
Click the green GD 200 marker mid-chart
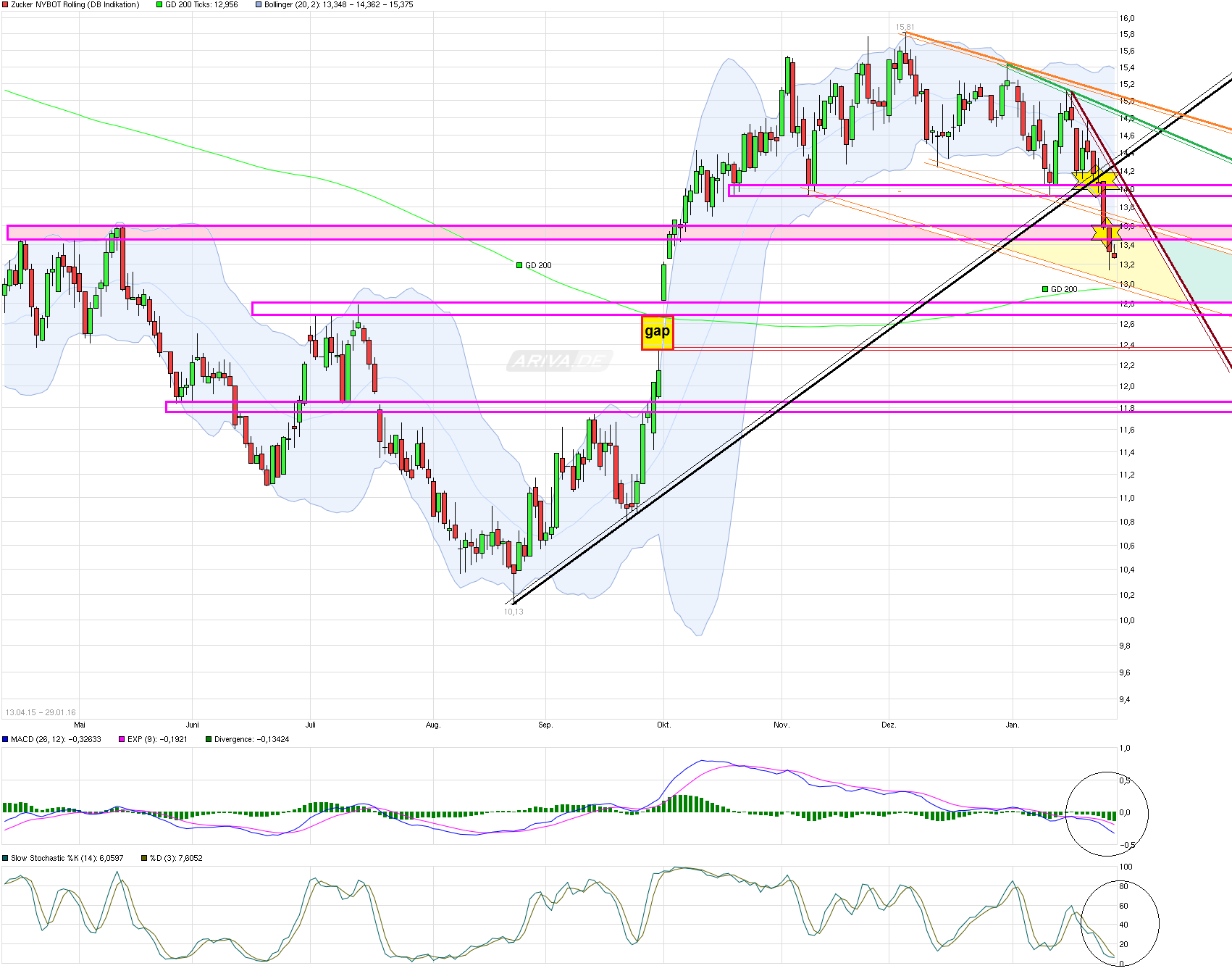point(519,265)
